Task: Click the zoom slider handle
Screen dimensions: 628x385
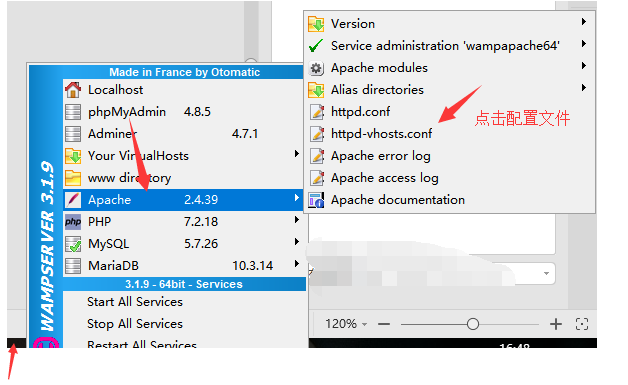Action: (473, 324)
